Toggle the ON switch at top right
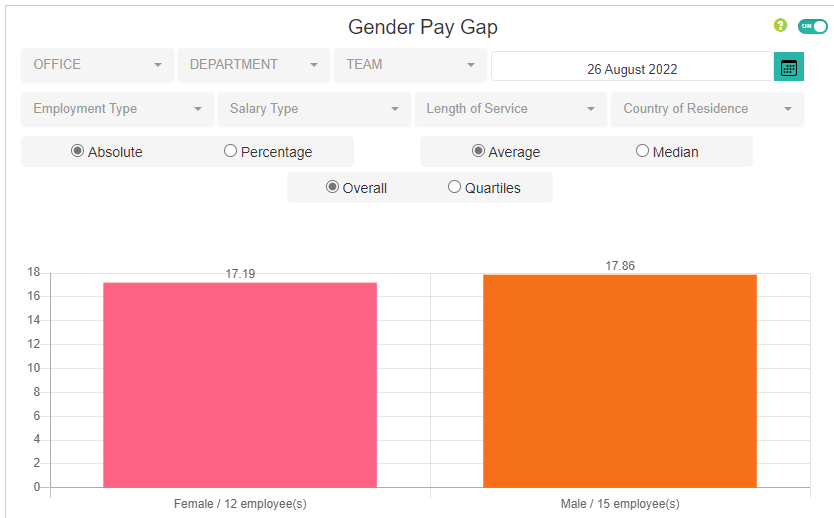Image resolution: width=834 pixels, height=518 pixels. (813, 26)
